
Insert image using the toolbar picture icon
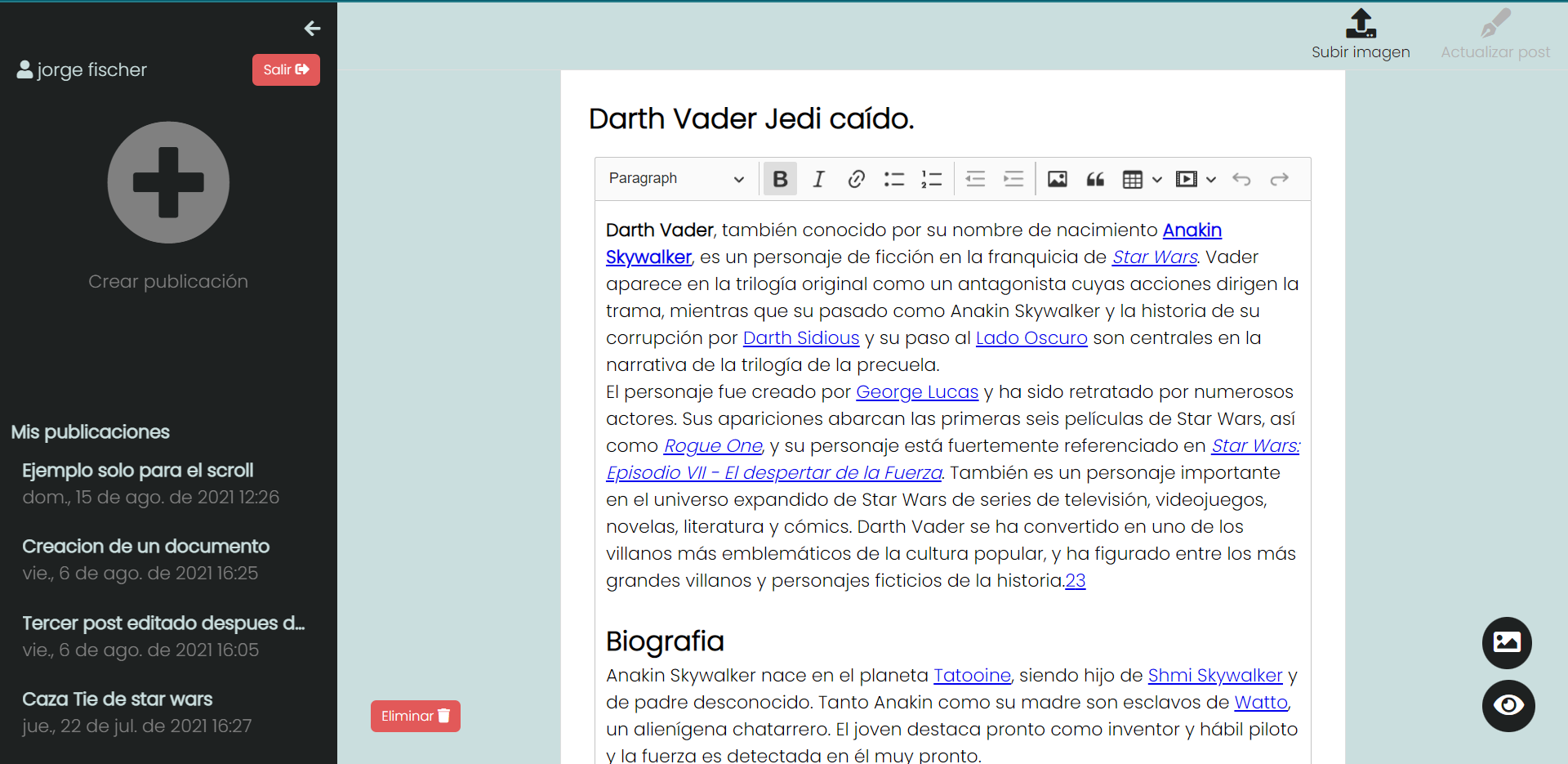tap(1058, 179)
